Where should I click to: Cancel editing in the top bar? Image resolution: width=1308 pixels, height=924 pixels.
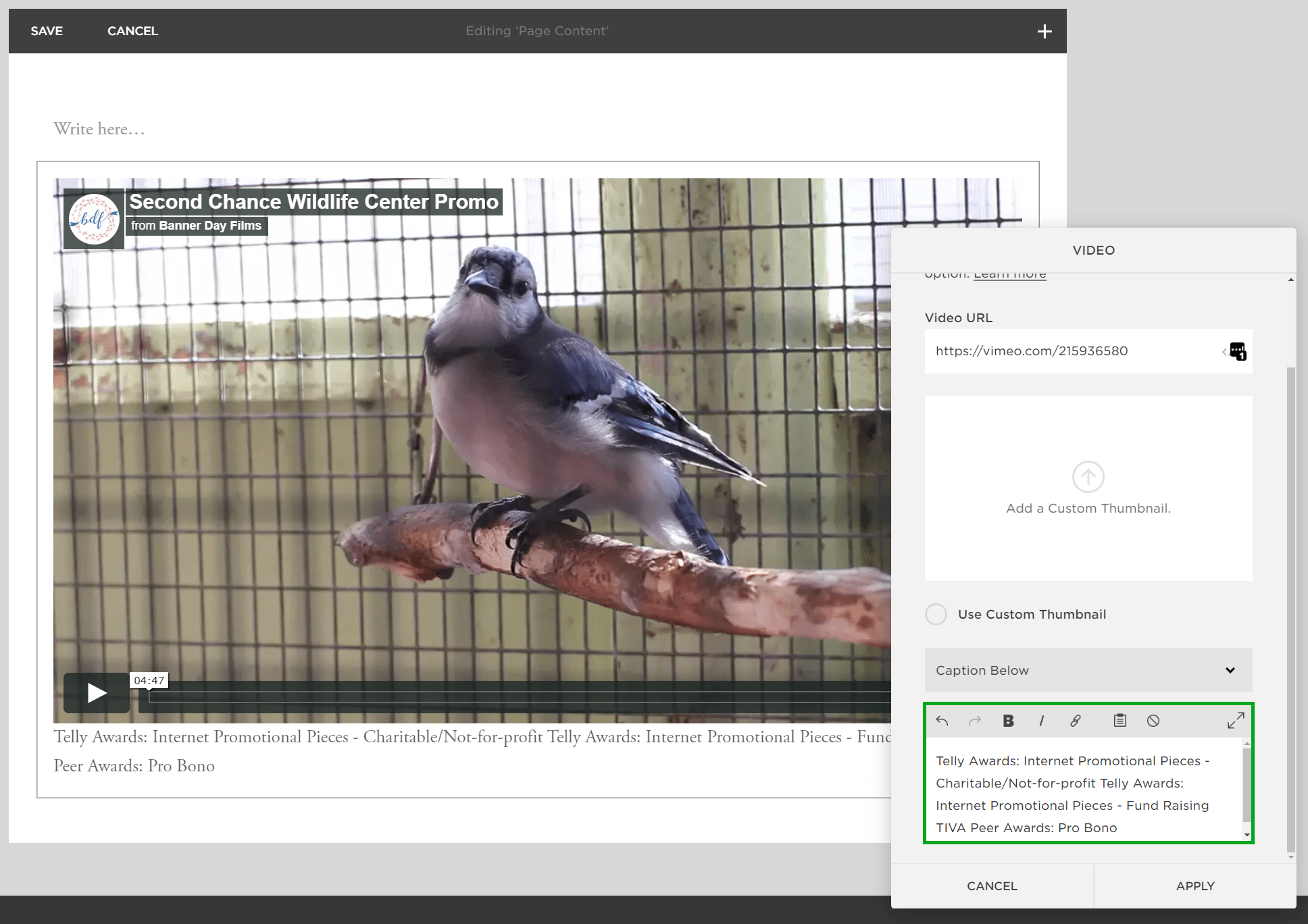point(132,31)
